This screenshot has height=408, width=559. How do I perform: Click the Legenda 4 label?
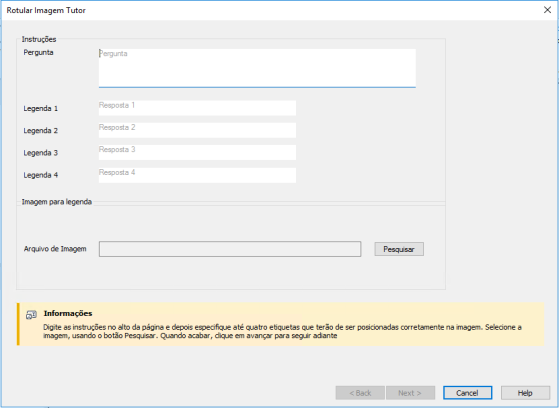pos(41,175)
